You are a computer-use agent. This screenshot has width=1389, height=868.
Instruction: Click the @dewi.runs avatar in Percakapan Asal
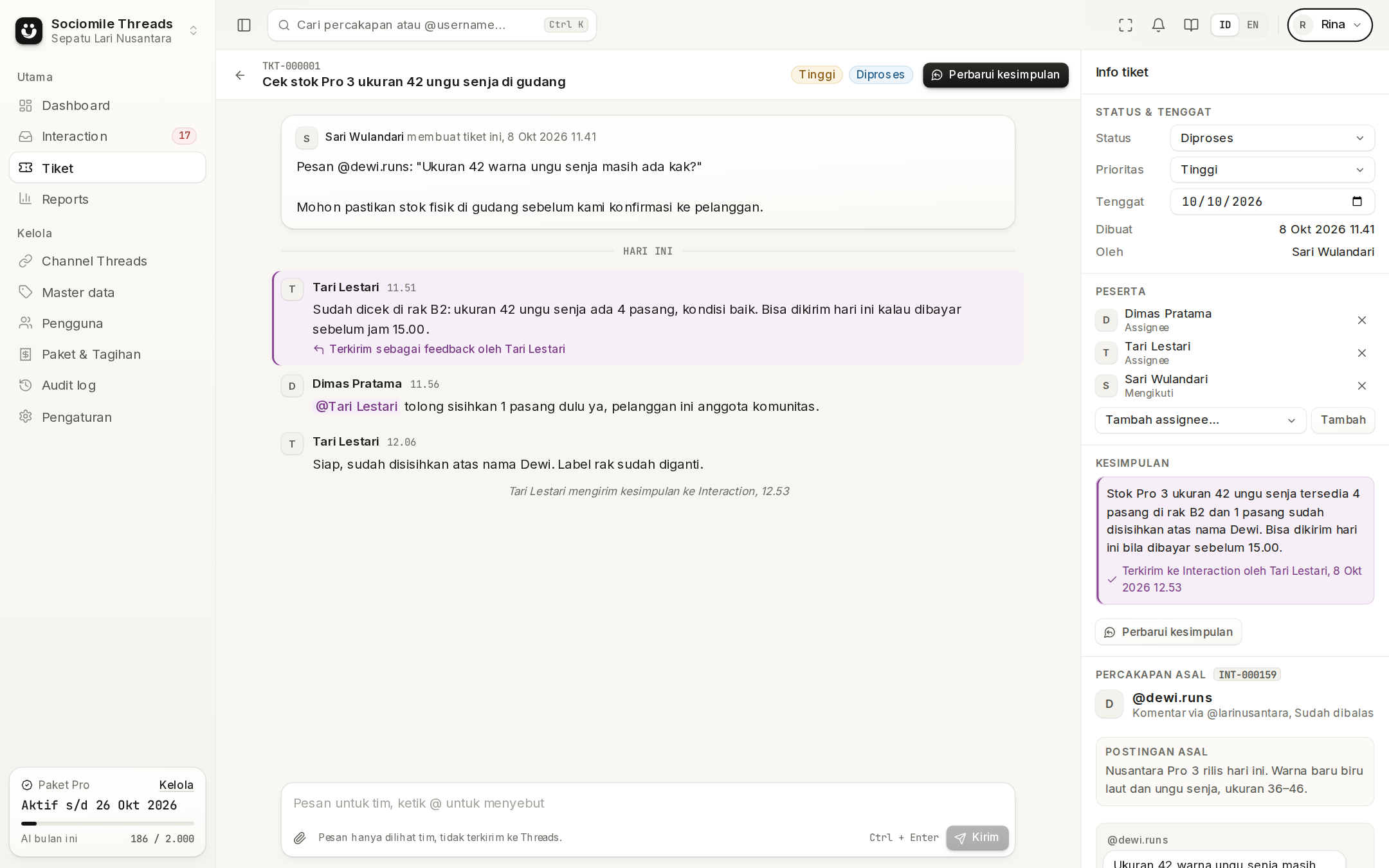(x=1109, y=704)
